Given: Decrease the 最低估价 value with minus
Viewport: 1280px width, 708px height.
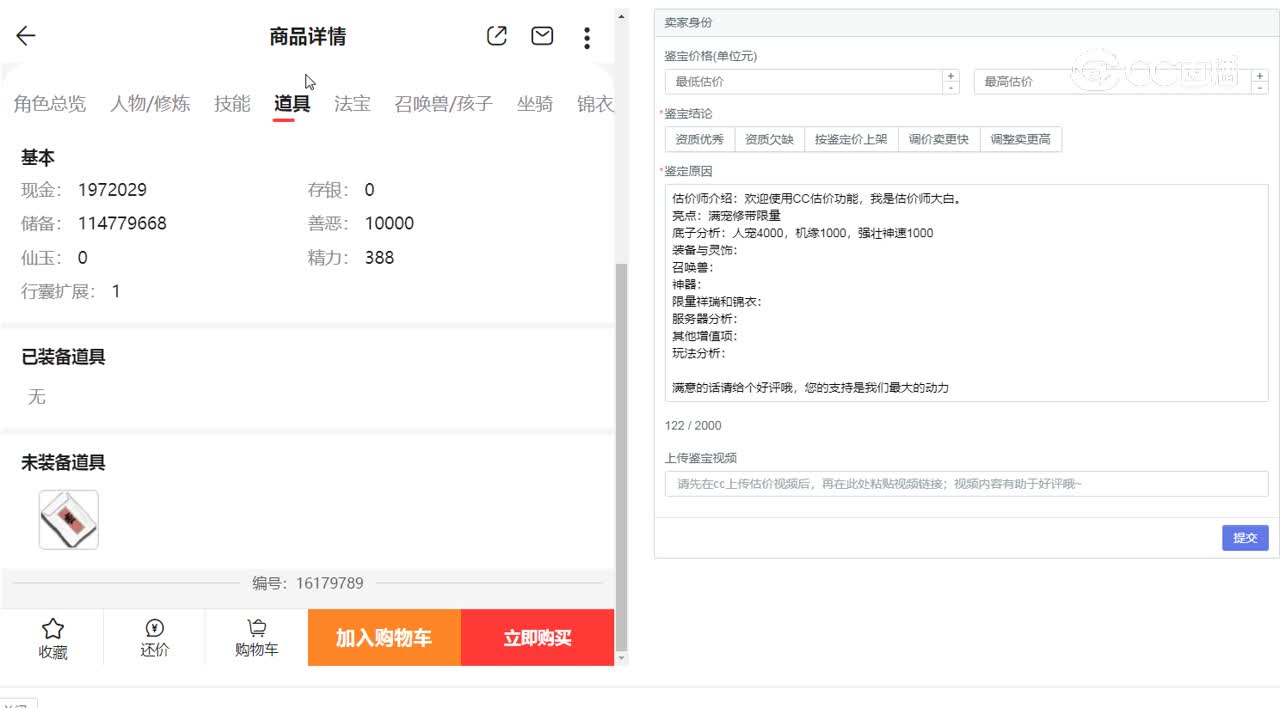Looking at the screenshot, I should (951, 88).
